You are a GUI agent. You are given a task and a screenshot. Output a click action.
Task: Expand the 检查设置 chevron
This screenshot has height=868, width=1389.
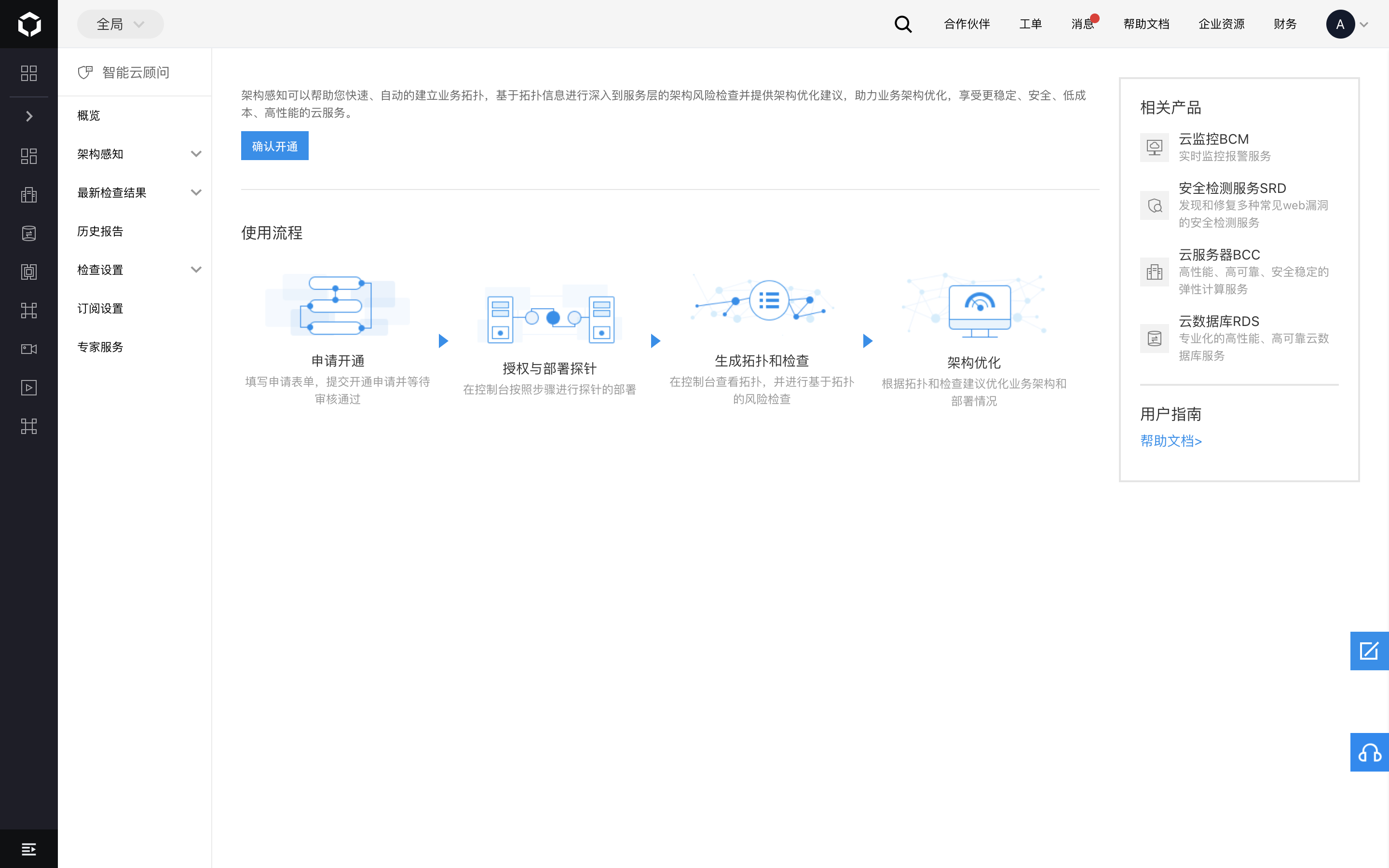pos(196,270)
